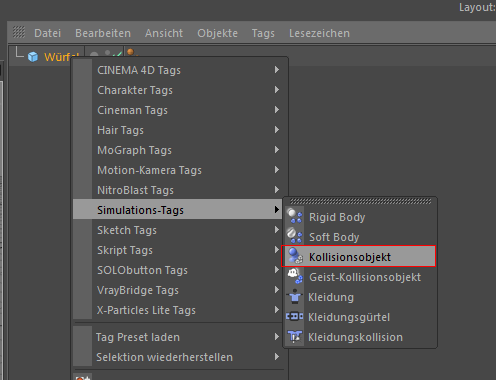Choose the Kollisionsobjekt tag
This screenshot has width=496, height=380.
click(359, 256)
